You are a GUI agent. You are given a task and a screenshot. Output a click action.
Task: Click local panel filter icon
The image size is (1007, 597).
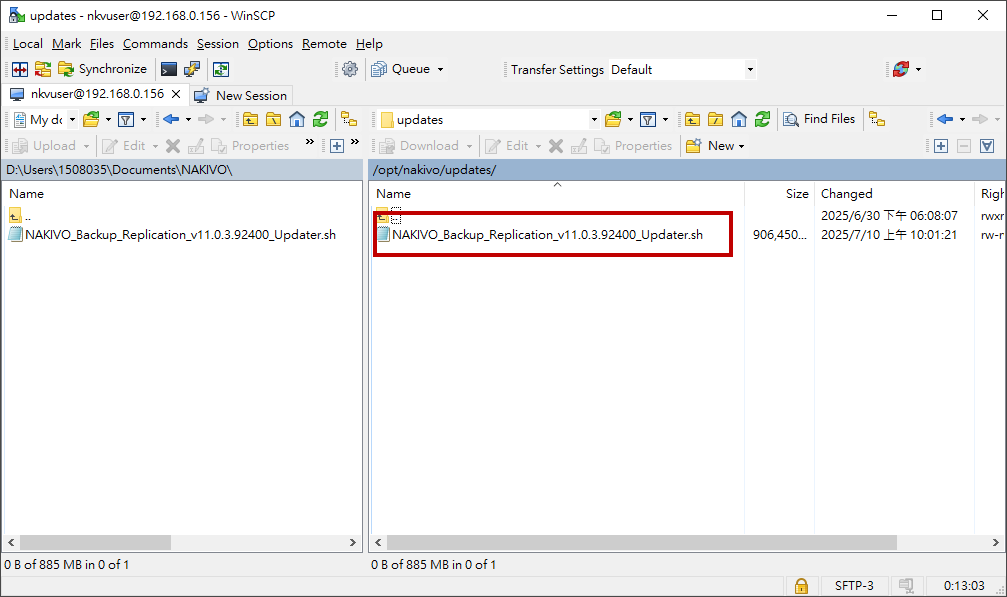coord(126,119)
